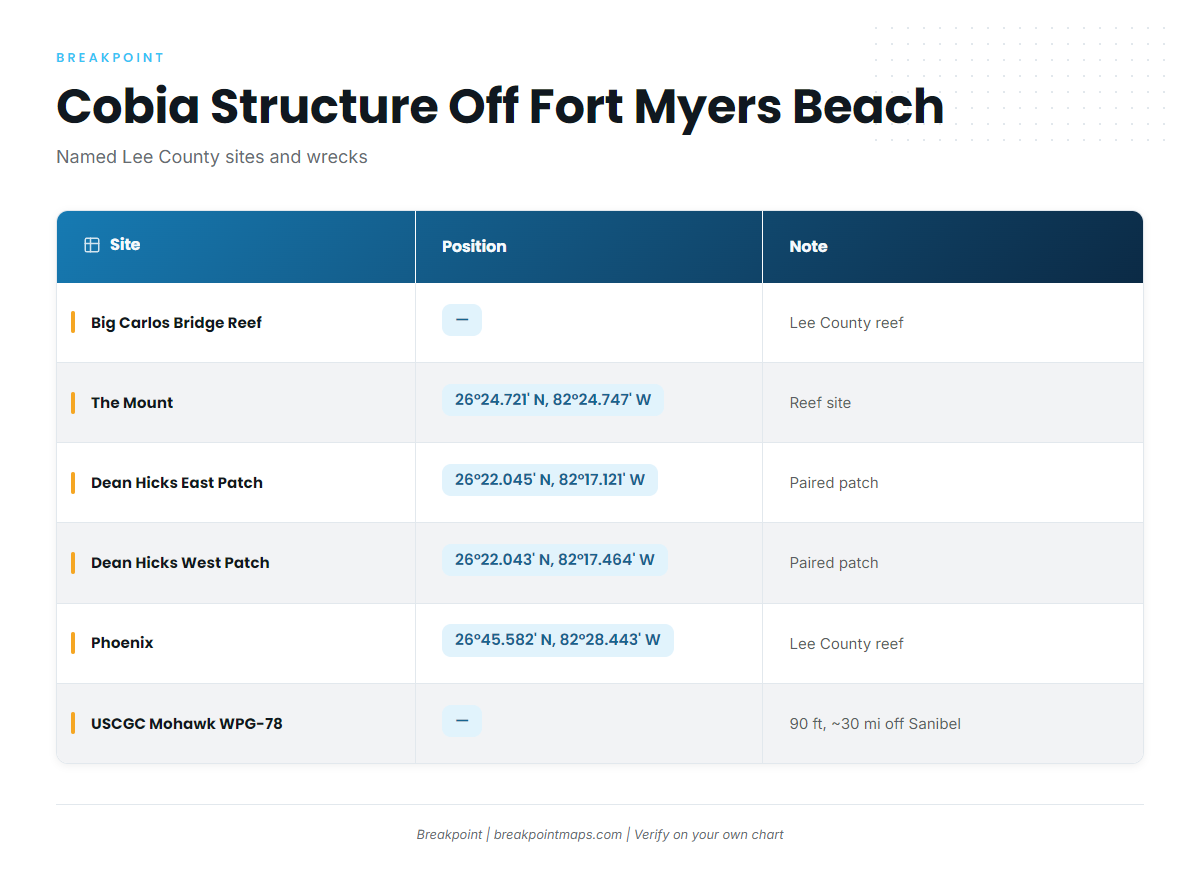Screen dimensions: 1200x869
Task: Click the table grid icon beside Site
Action: 92,245
